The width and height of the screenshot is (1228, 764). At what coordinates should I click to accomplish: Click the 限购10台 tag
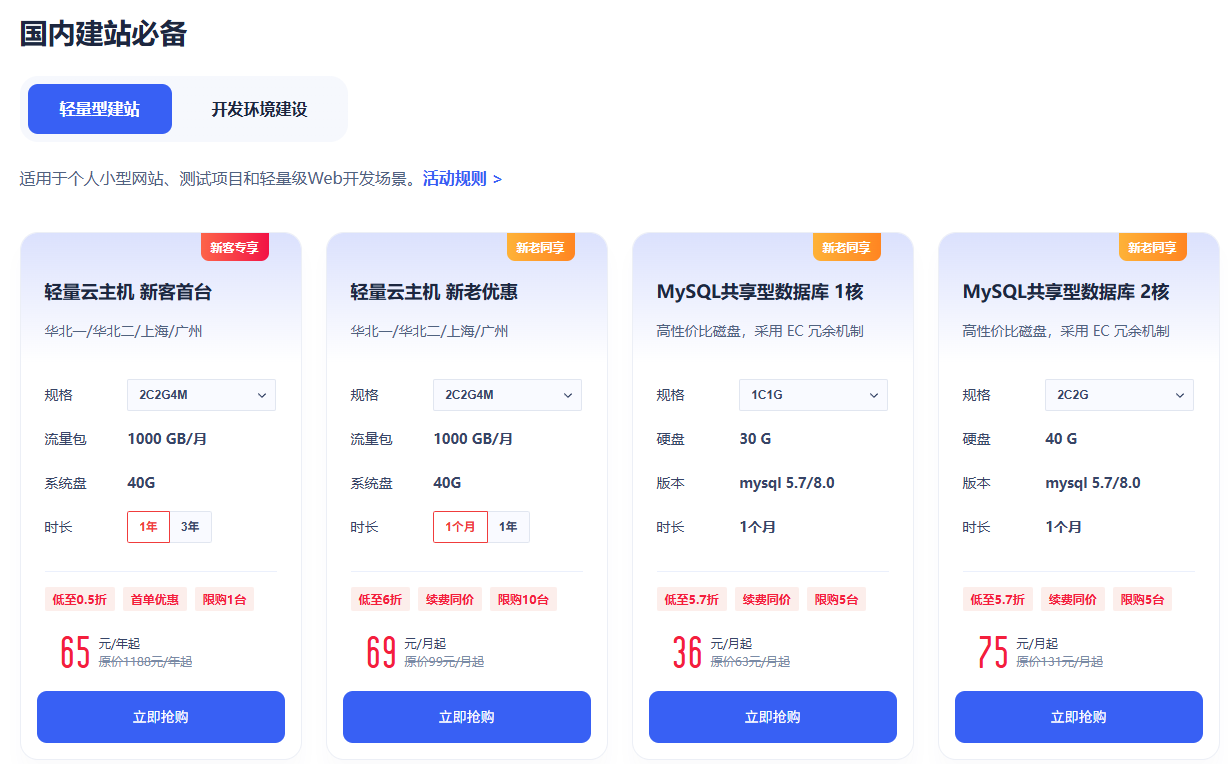pos(523,600)
